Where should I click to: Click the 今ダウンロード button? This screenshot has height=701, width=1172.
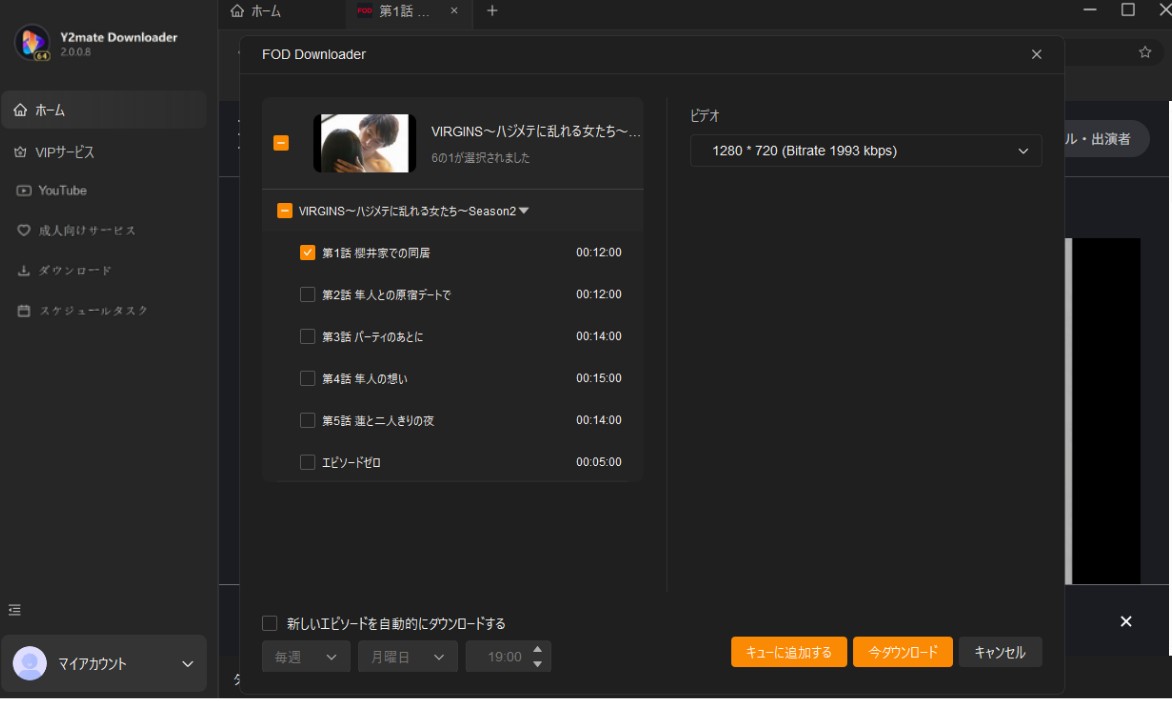click(x=902, y=651)
